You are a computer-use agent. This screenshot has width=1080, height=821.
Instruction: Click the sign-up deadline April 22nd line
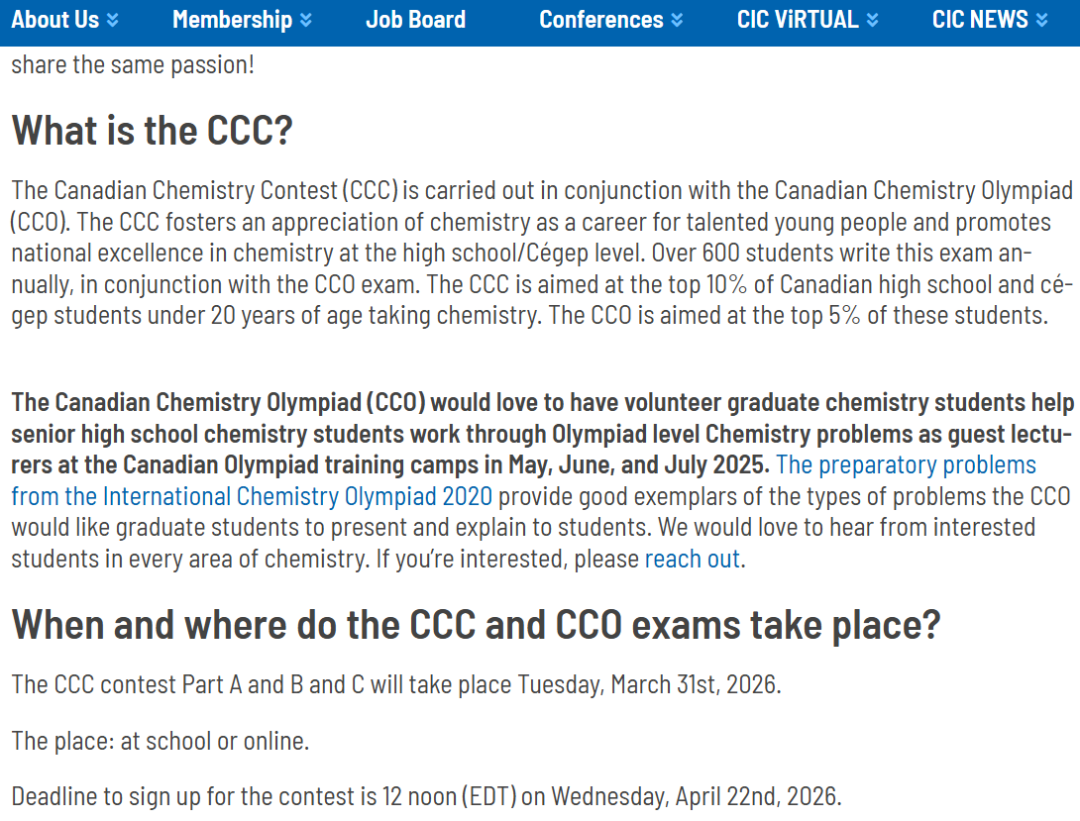coord(426,797)
